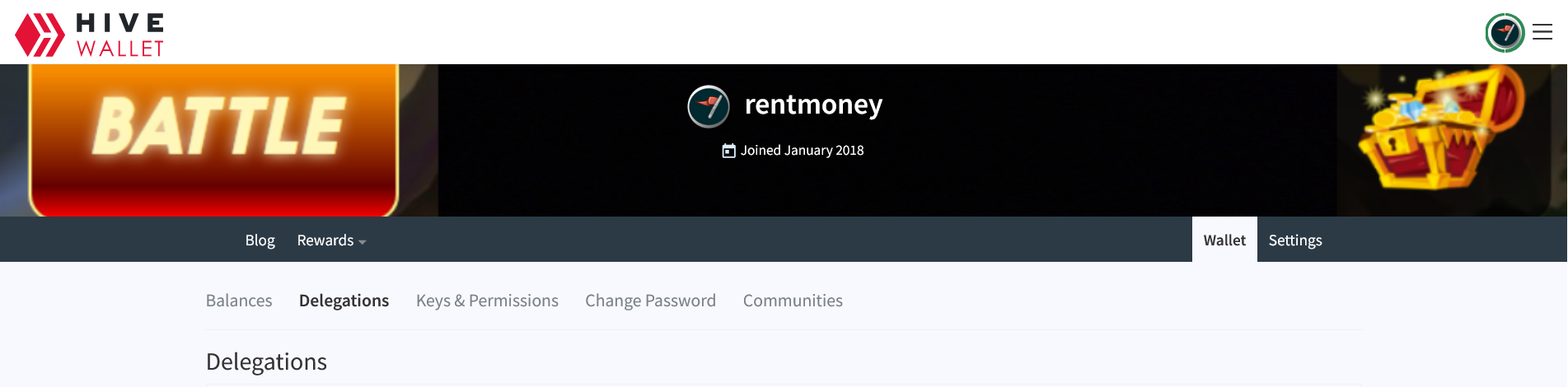This screenshot has height=387, width=1568.
Task: Click the calendar icon beside Joined date
Action: tap(728, 151)
